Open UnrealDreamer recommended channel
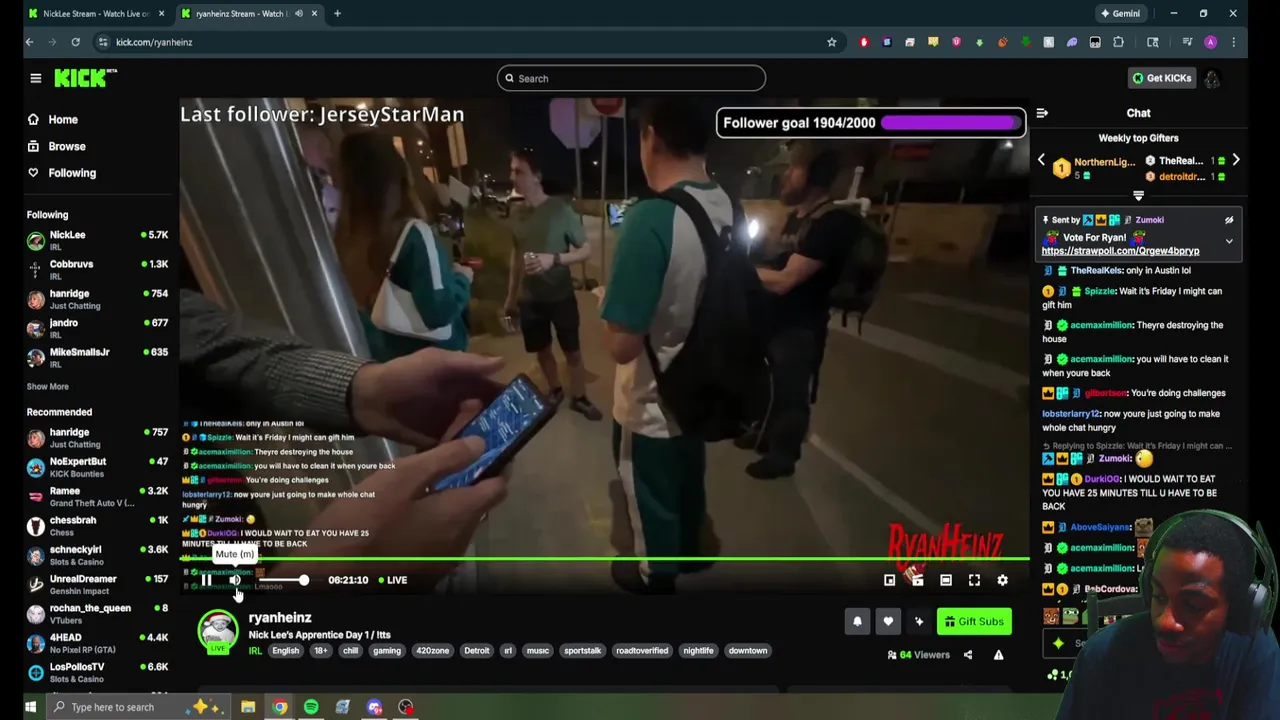 pyautogui.click(x=97, y=584)
